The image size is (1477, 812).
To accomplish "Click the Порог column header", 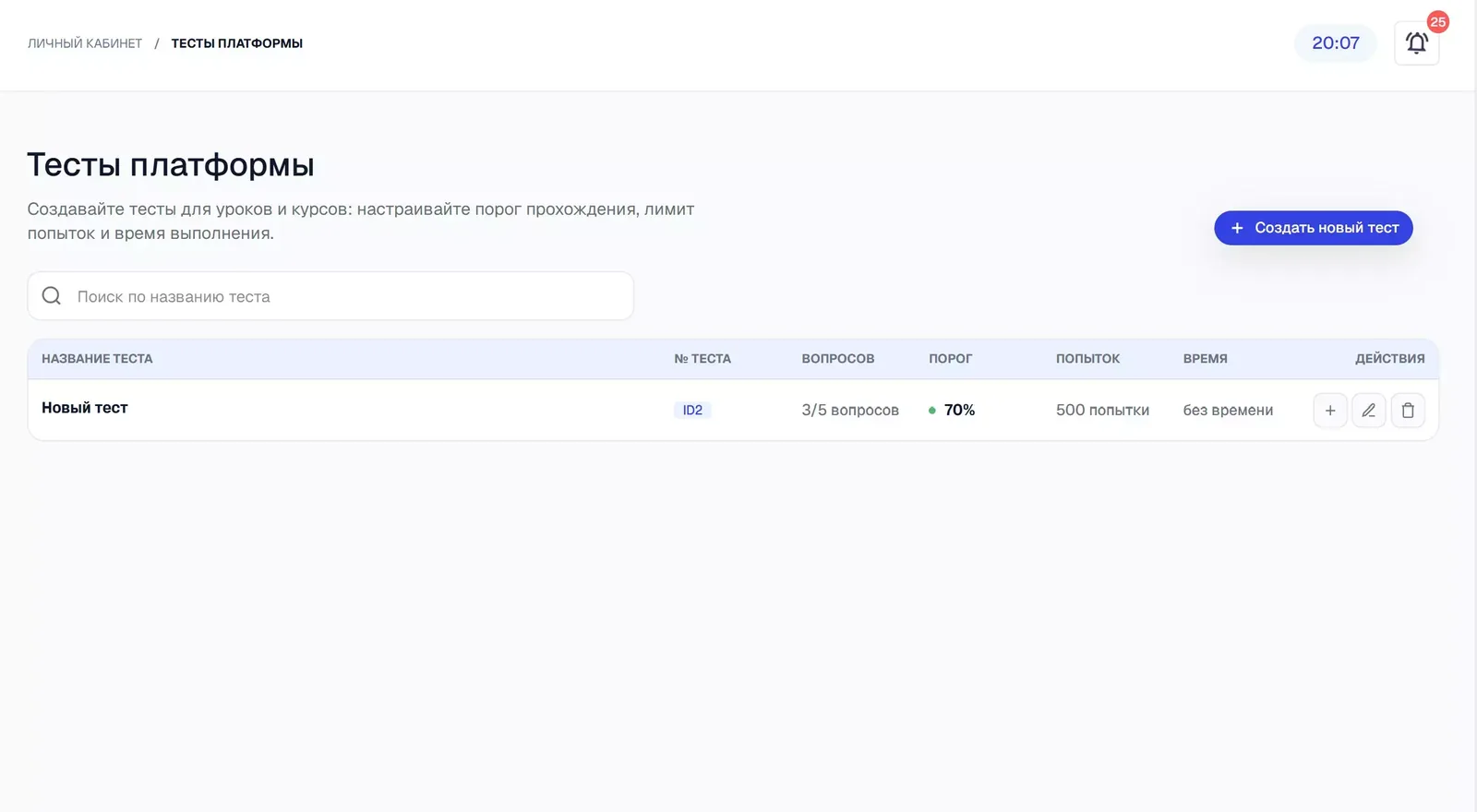I will [x=950, y=359].
